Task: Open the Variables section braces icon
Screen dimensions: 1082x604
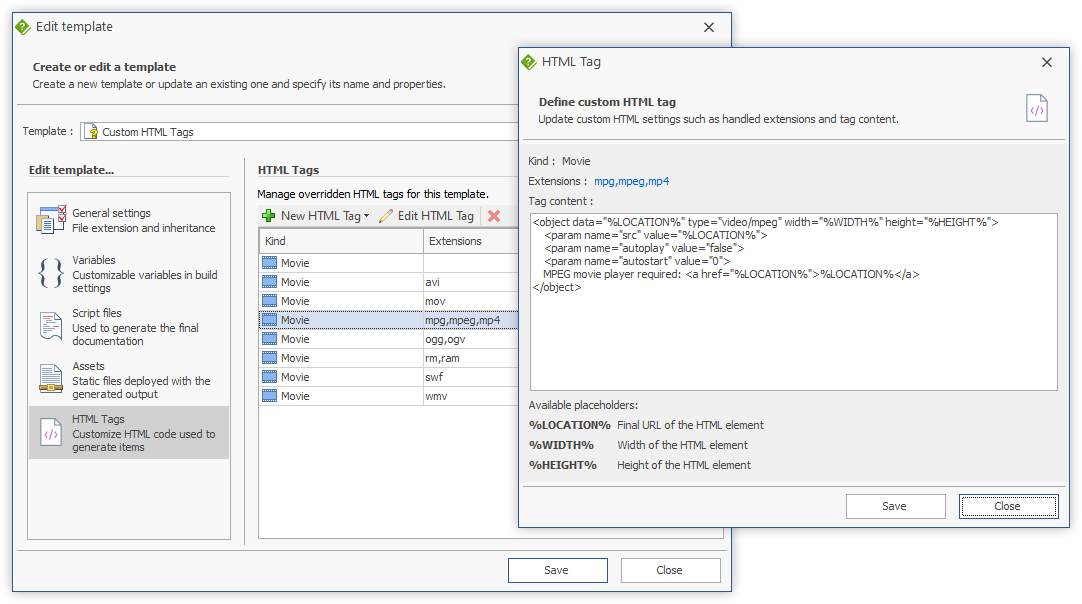Action: click(51, 274)
